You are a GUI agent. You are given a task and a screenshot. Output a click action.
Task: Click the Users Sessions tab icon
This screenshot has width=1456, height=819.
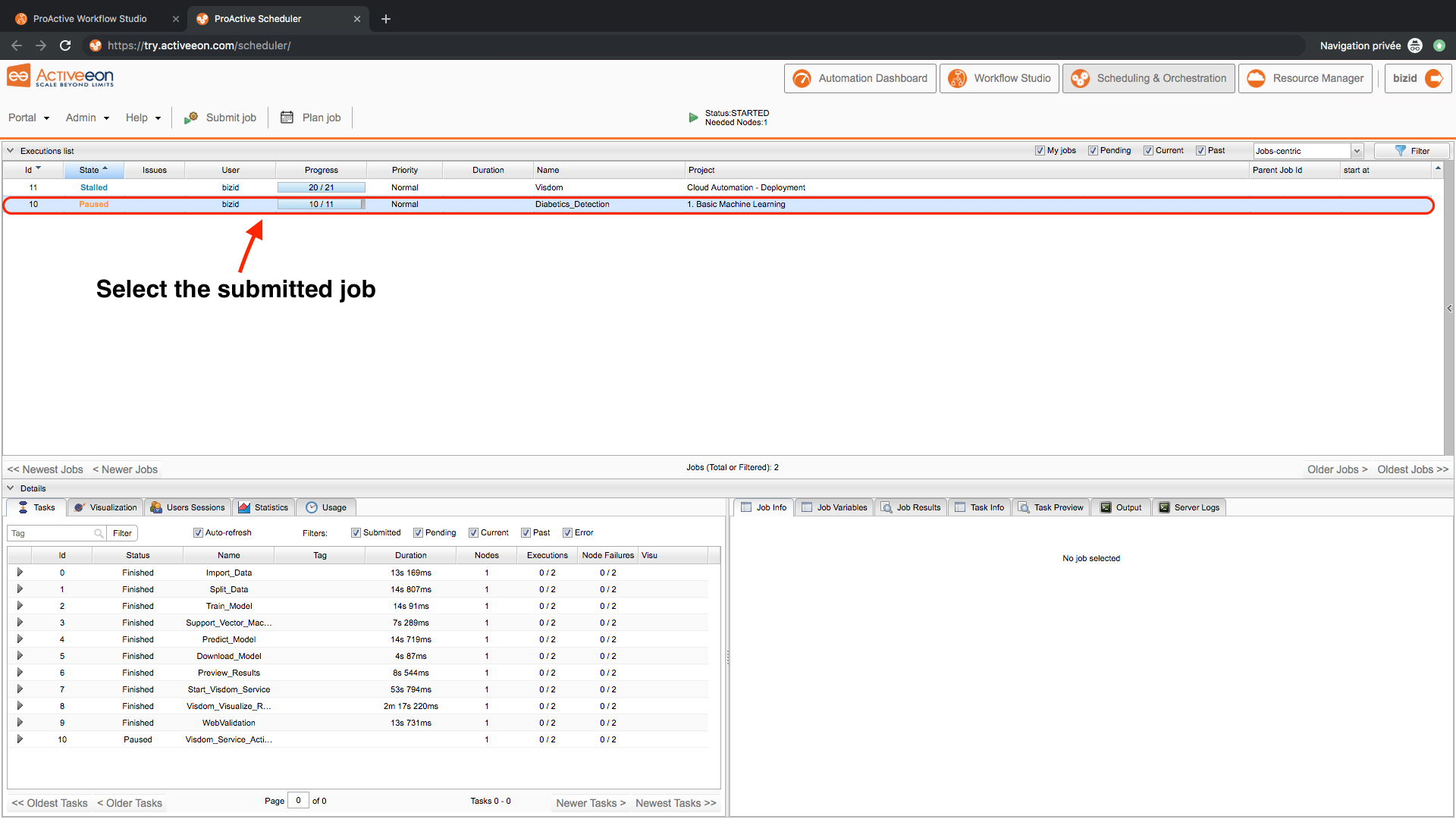pos(156,507)
